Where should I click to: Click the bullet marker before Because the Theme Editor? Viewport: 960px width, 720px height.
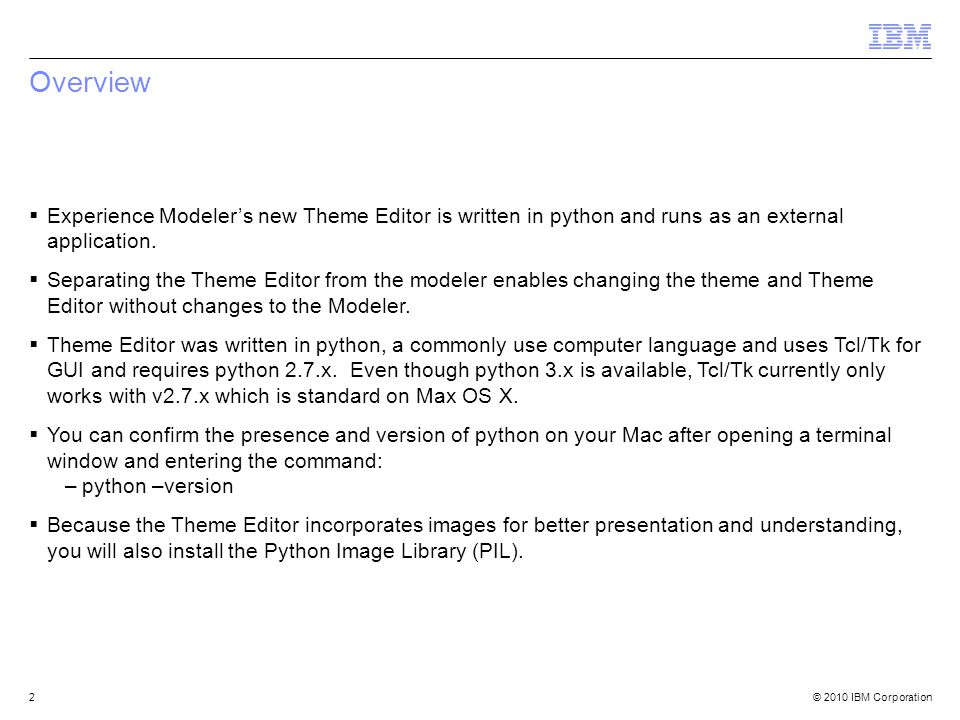(34, 525)
